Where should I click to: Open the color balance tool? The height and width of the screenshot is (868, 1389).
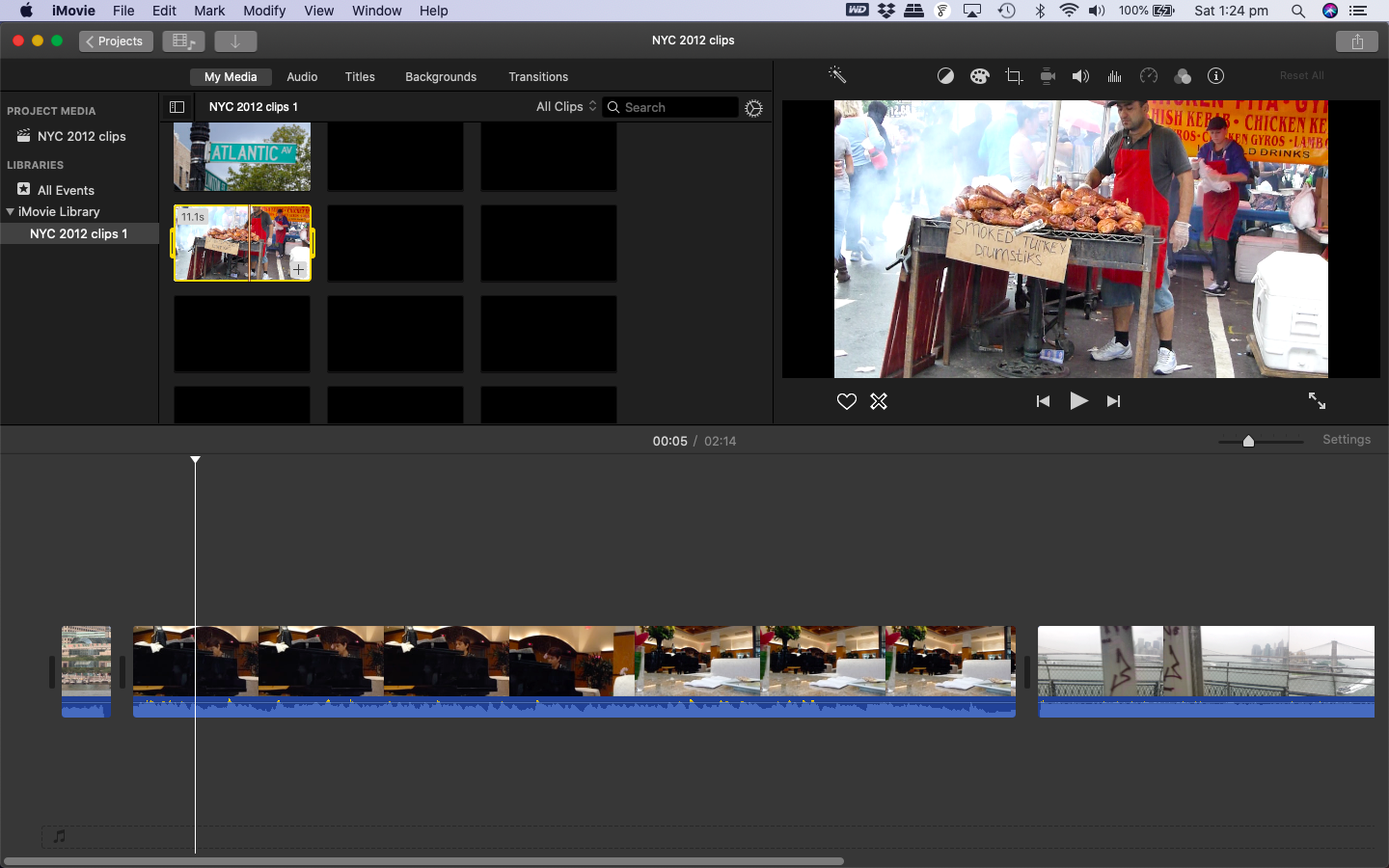pos(945,76)
